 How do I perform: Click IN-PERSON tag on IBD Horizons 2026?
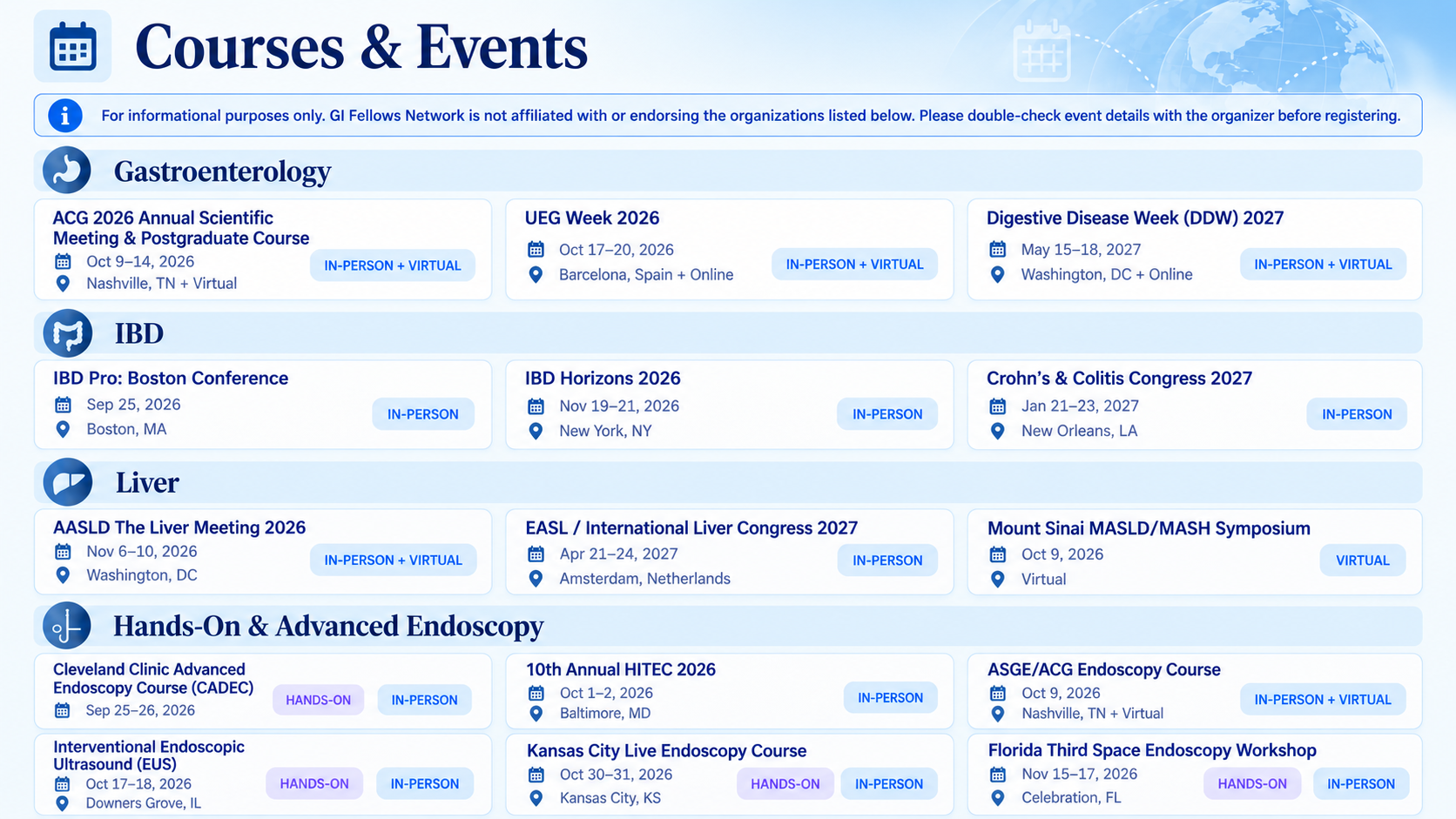pyautogui.click(x=887, y=414)
